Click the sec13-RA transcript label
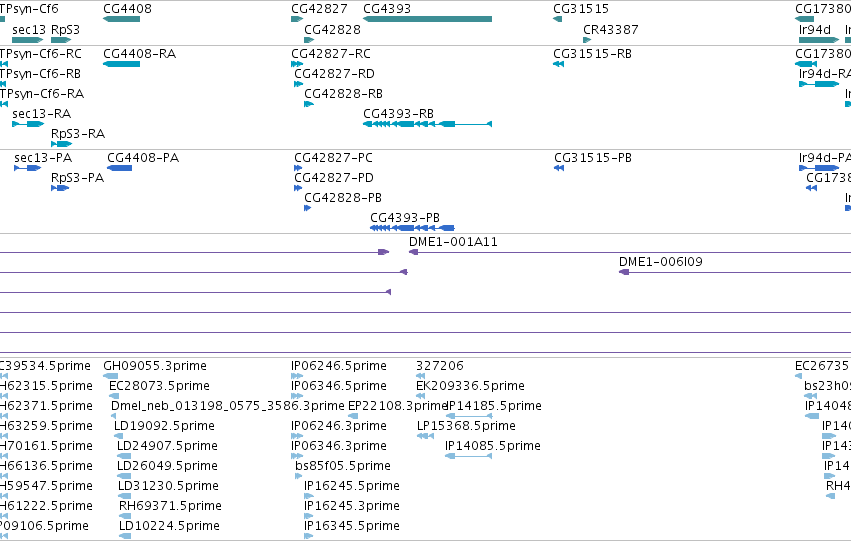 [x=41, y=114]
